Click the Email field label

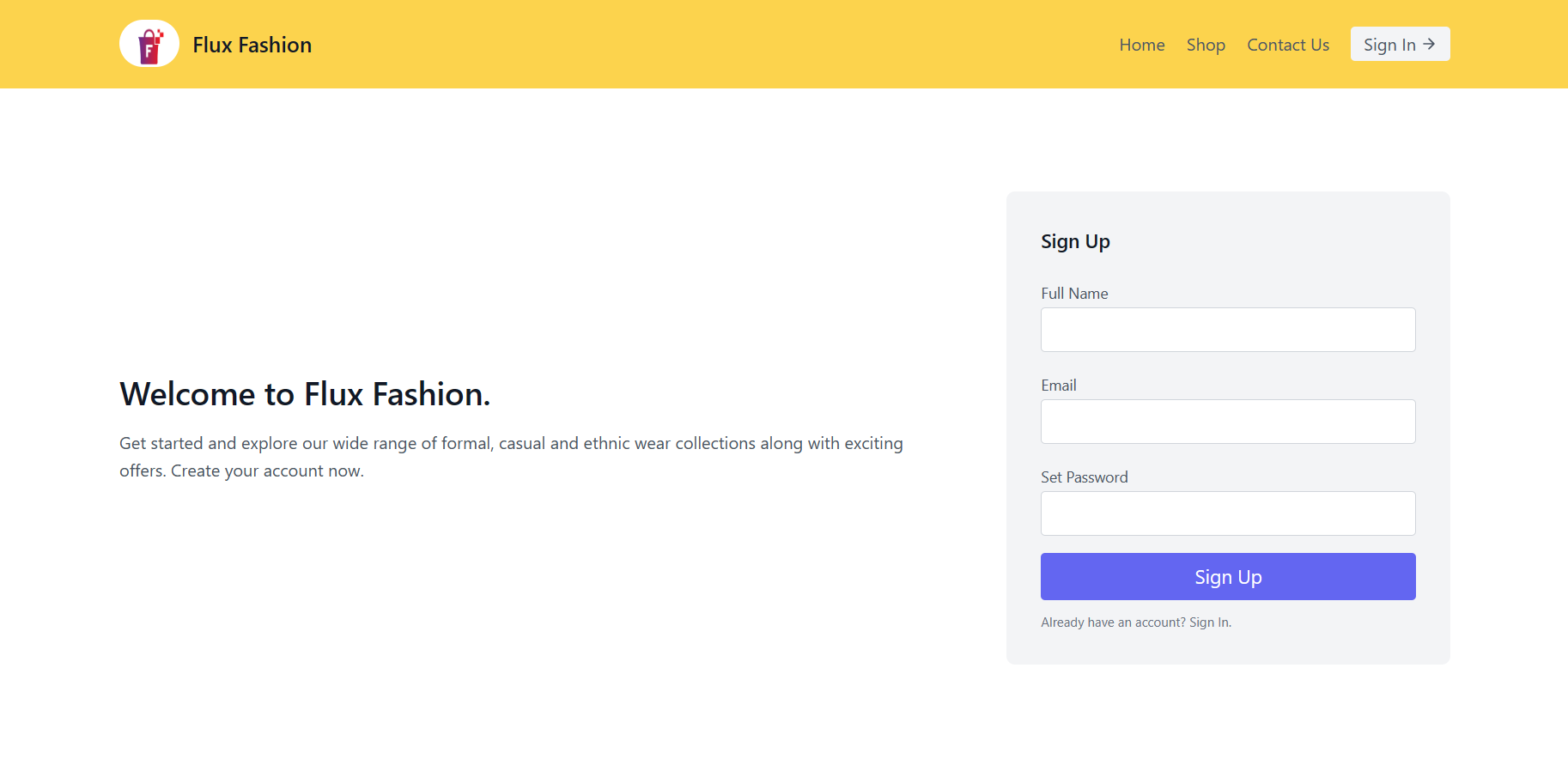tap(1058, 385)
